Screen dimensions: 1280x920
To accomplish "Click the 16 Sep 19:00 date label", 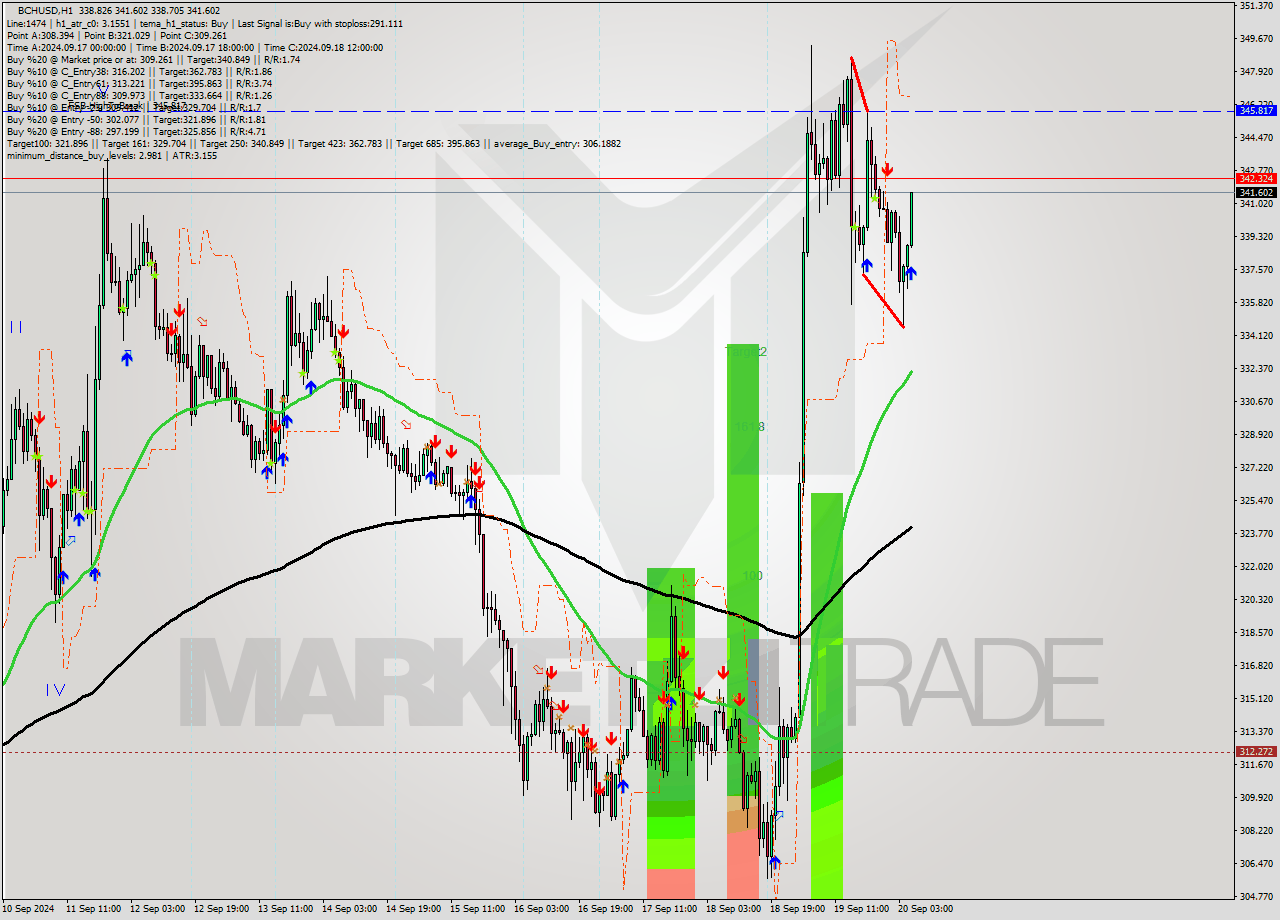I will [605, 909].
